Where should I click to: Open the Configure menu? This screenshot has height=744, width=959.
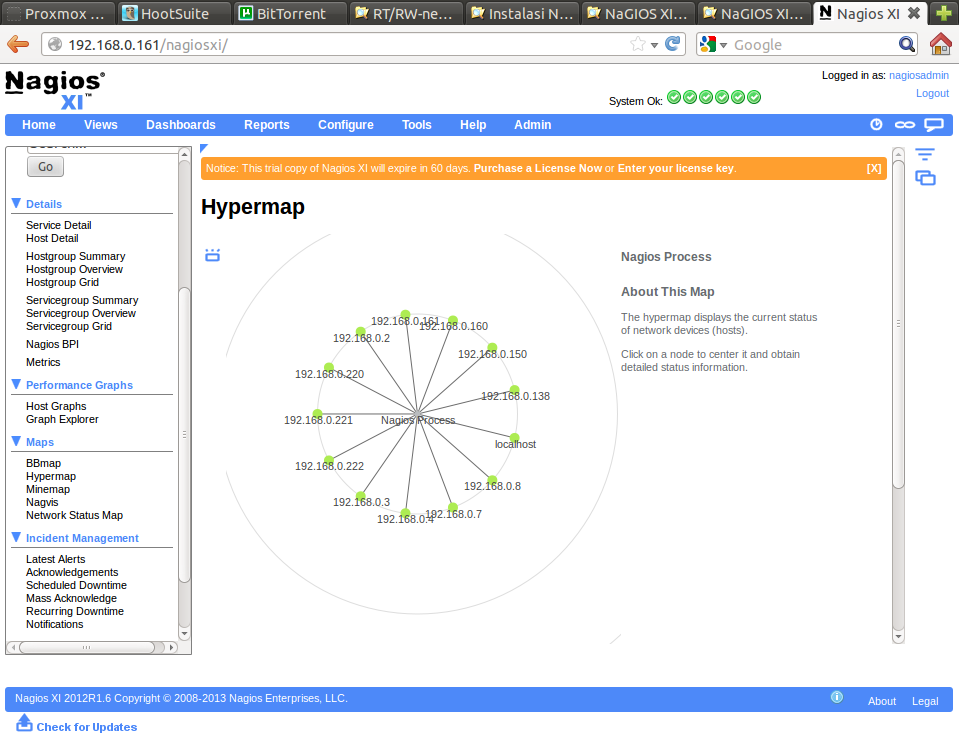coord(345,125)
